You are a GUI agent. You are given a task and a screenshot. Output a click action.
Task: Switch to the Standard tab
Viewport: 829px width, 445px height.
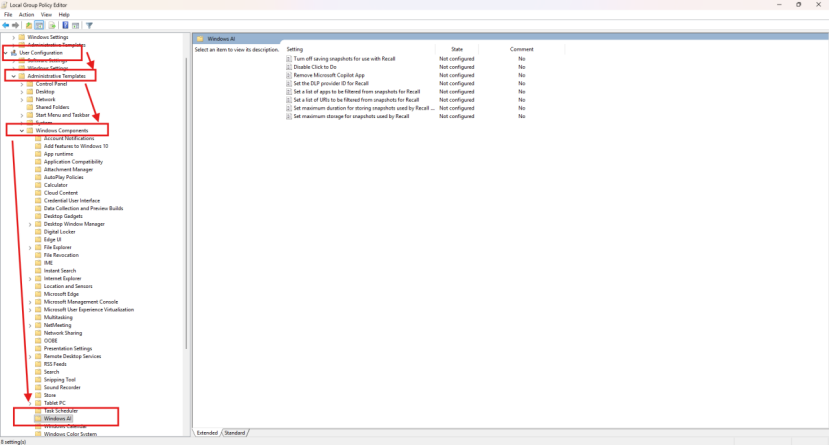point(235,433)
